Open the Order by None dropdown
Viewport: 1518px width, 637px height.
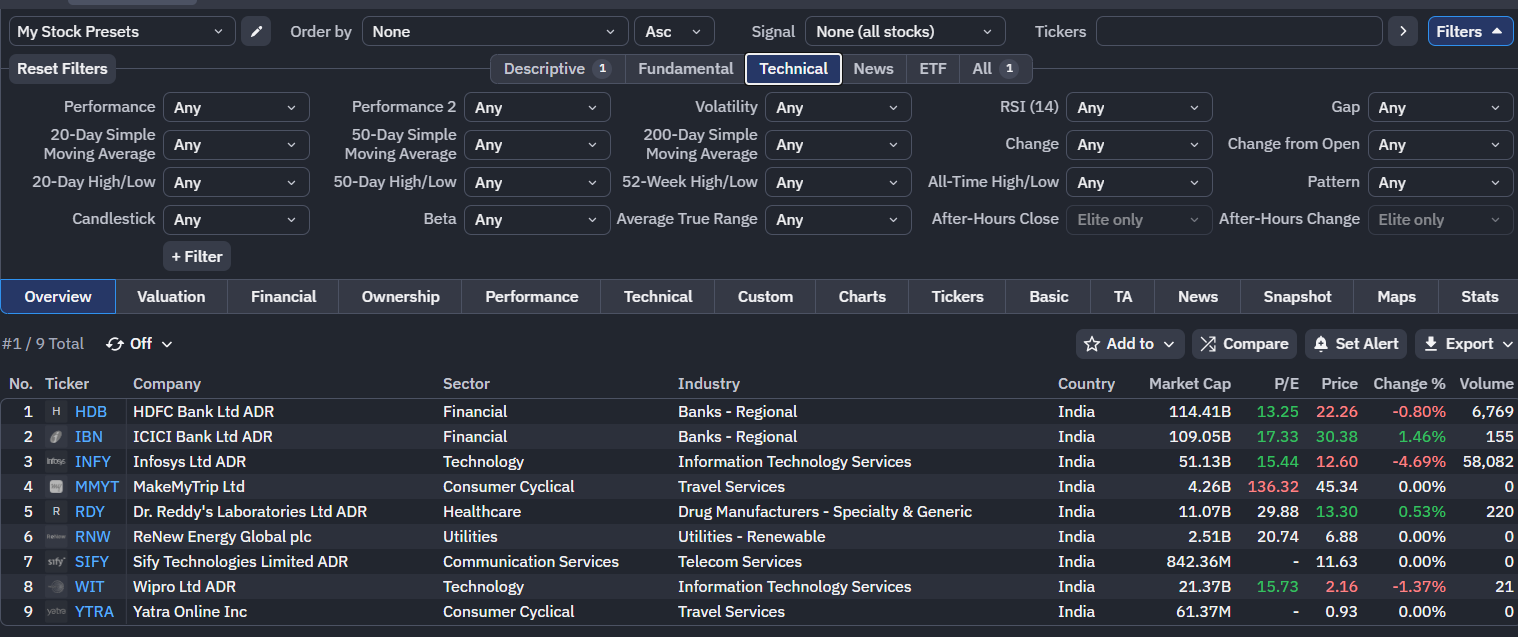[x=495, y=31]
